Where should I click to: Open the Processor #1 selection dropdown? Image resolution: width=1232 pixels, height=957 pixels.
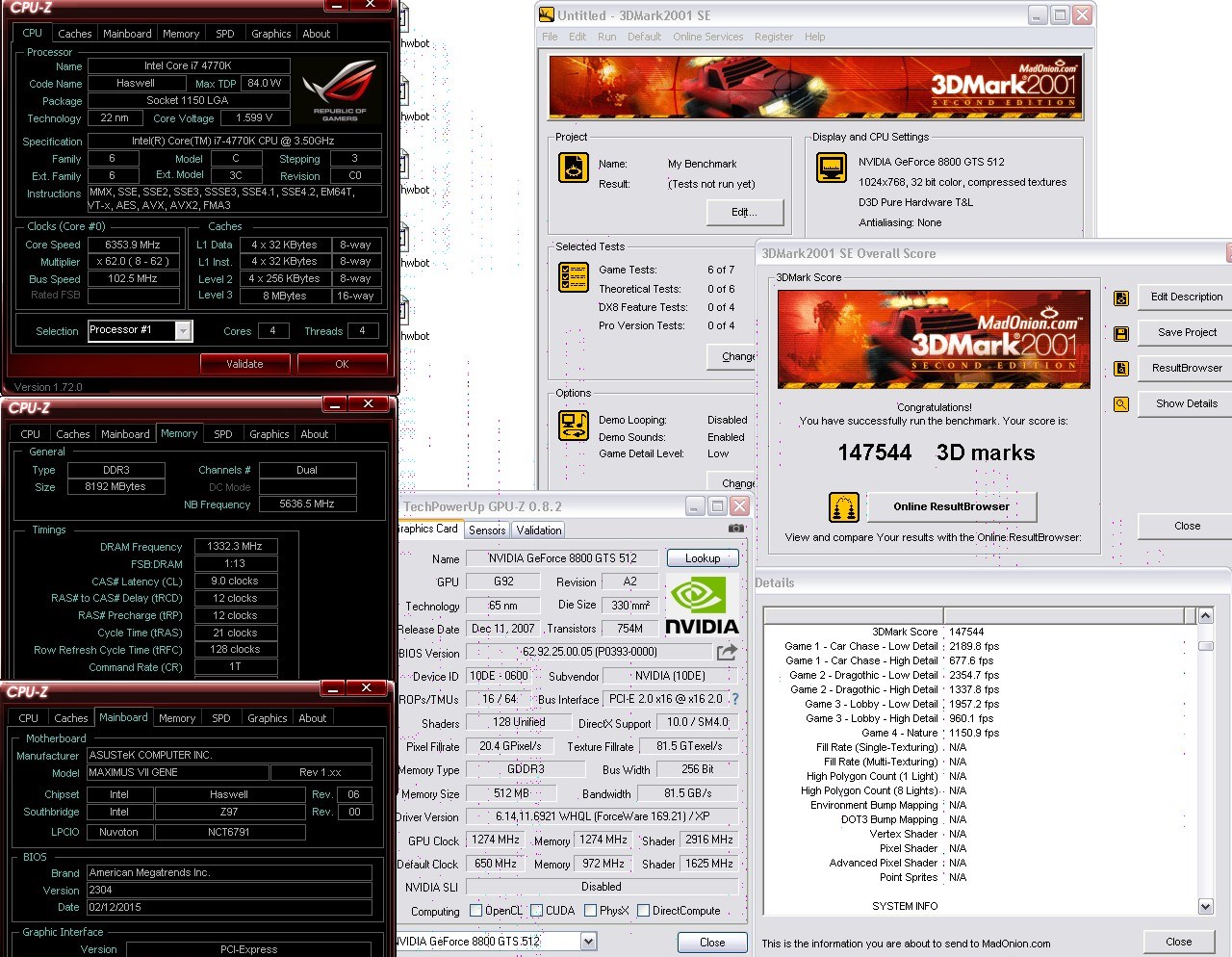point(183,331)
